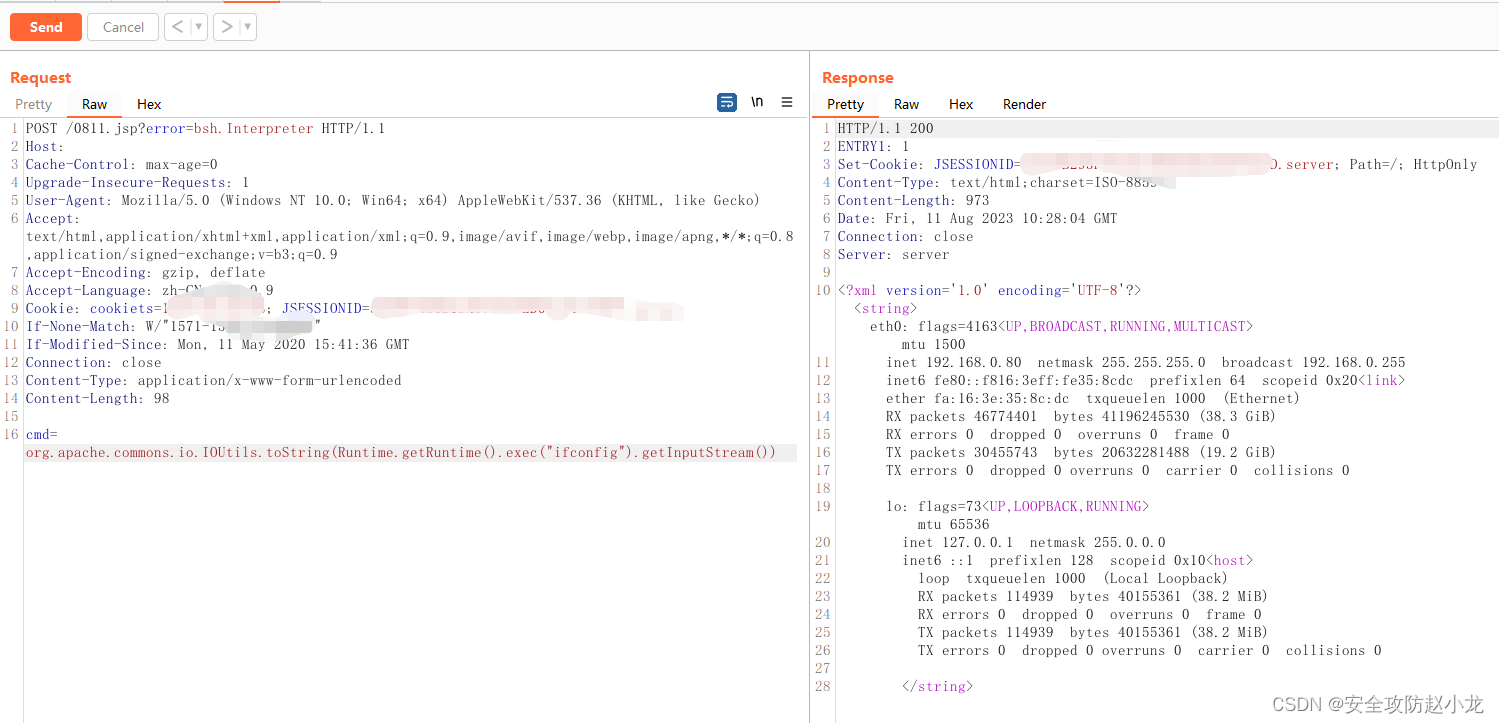Click the Content-Length: 98 header

pos(97,398)
